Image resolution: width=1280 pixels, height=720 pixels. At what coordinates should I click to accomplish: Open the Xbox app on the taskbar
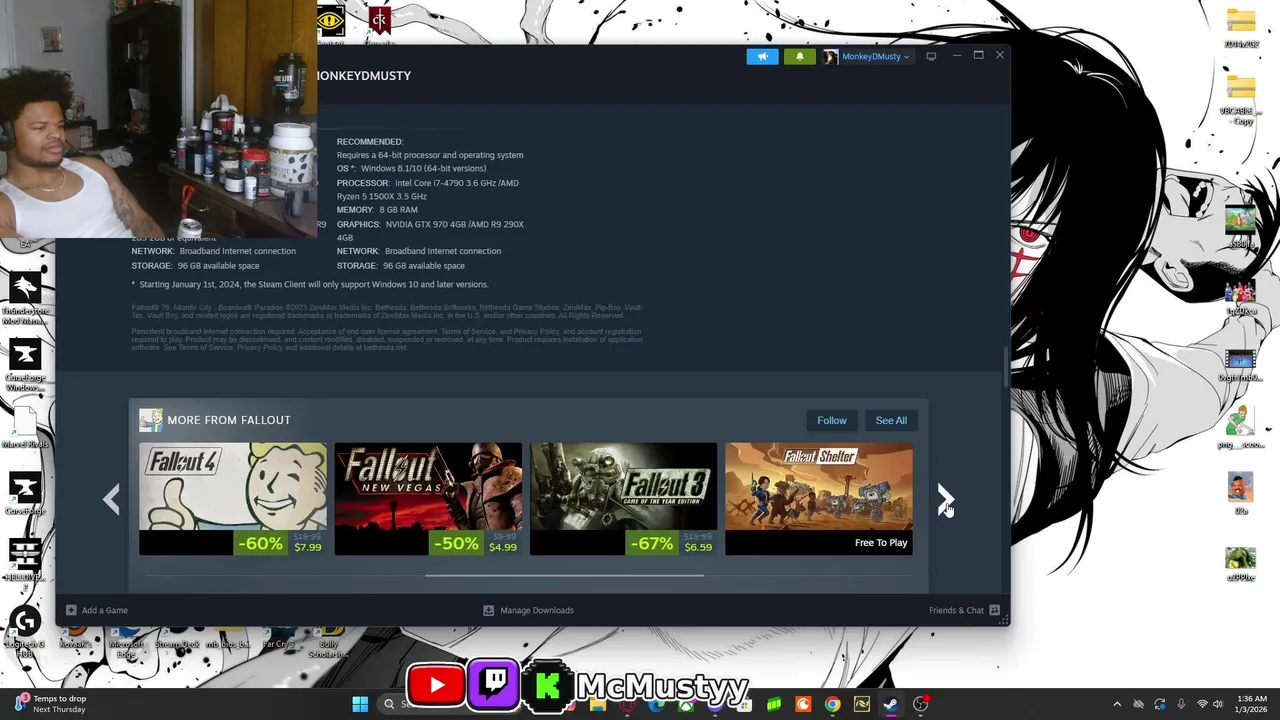pos(686,704)
